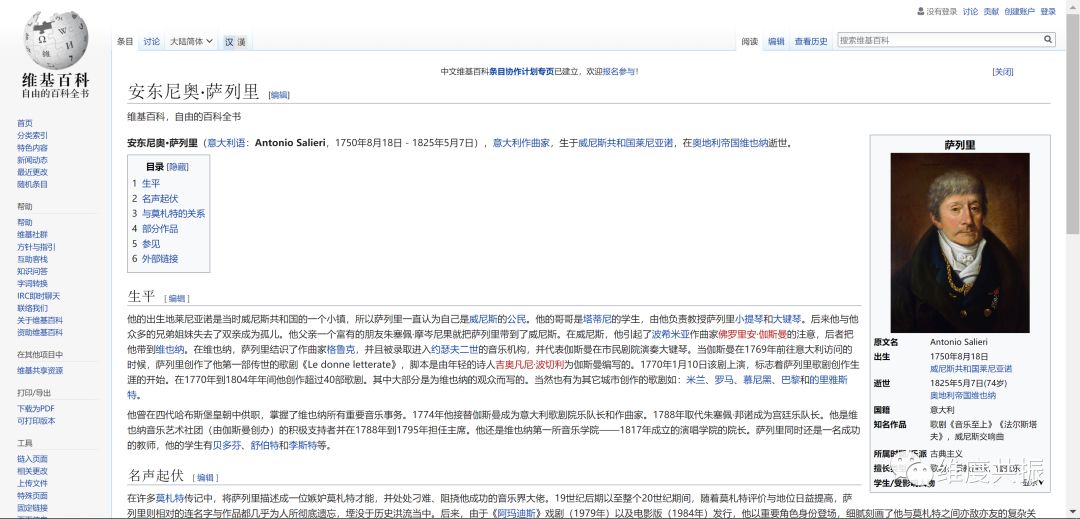
Task: Collapse the table of contents via 隐藏
Action: 177,167
